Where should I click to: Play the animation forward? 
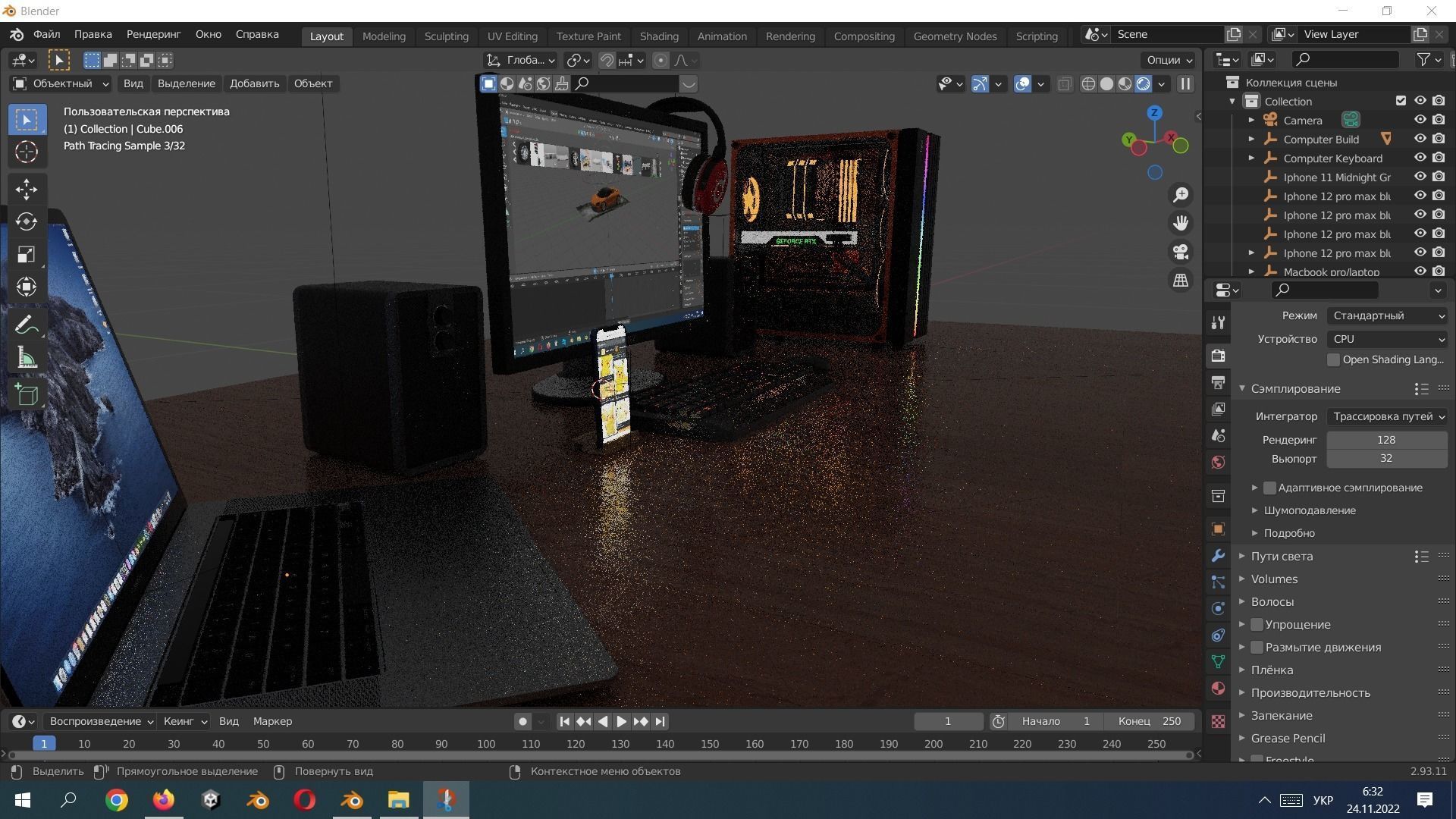(621, 721)
